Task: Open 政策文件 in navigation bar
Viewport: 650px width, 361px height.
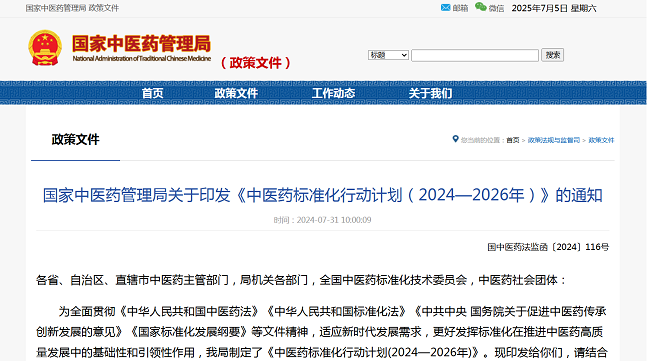Action: 236,93
